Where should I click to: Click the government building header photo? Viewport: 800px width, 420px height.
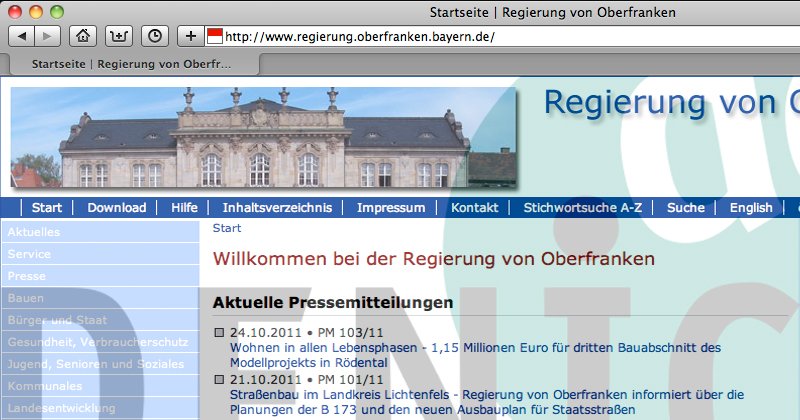tap(263, 137)
